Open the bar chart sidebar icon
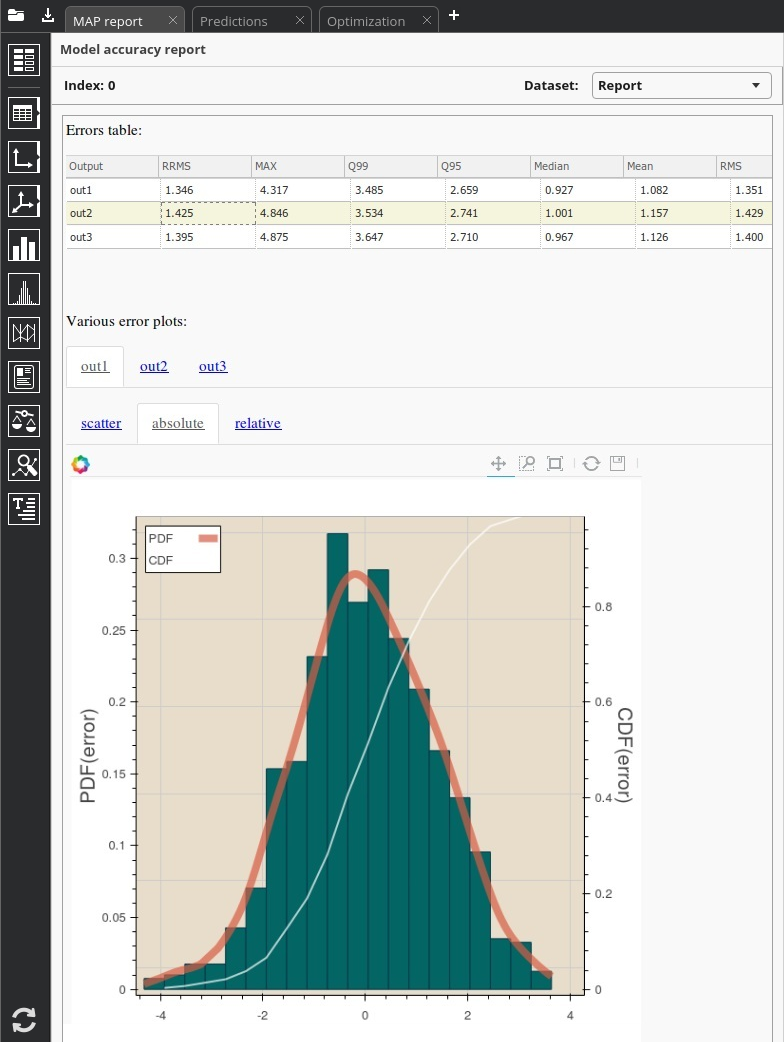 (24, 245)
